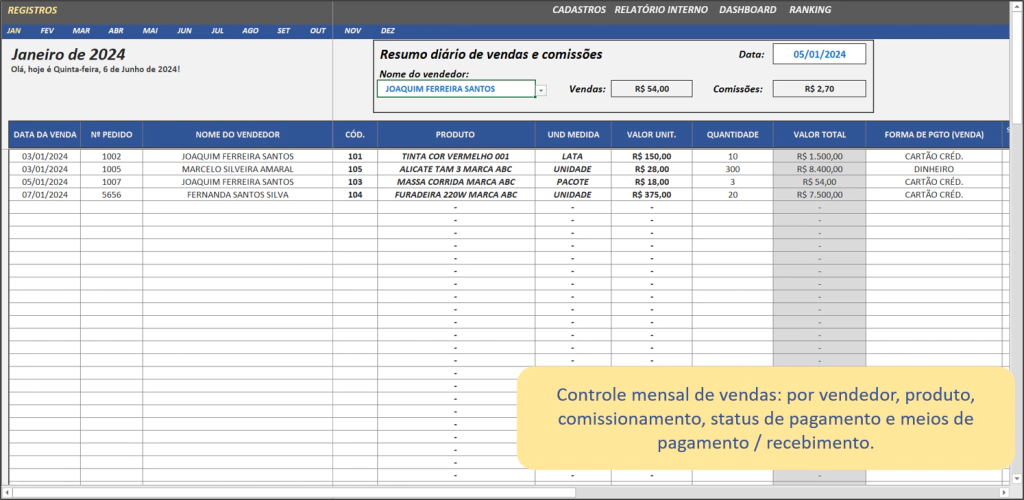Viewport: 1024px width, 500px height.
Task: Go to CADASTROS sheet
Action: click(579, 10)
